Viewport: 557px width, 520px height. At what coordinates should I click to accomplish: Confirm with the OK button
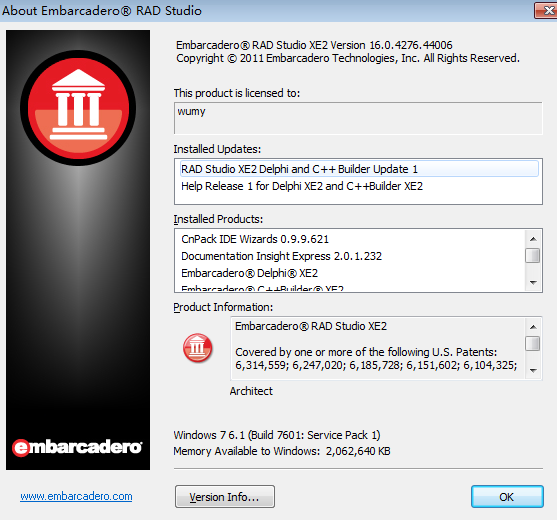coord(507,497)
